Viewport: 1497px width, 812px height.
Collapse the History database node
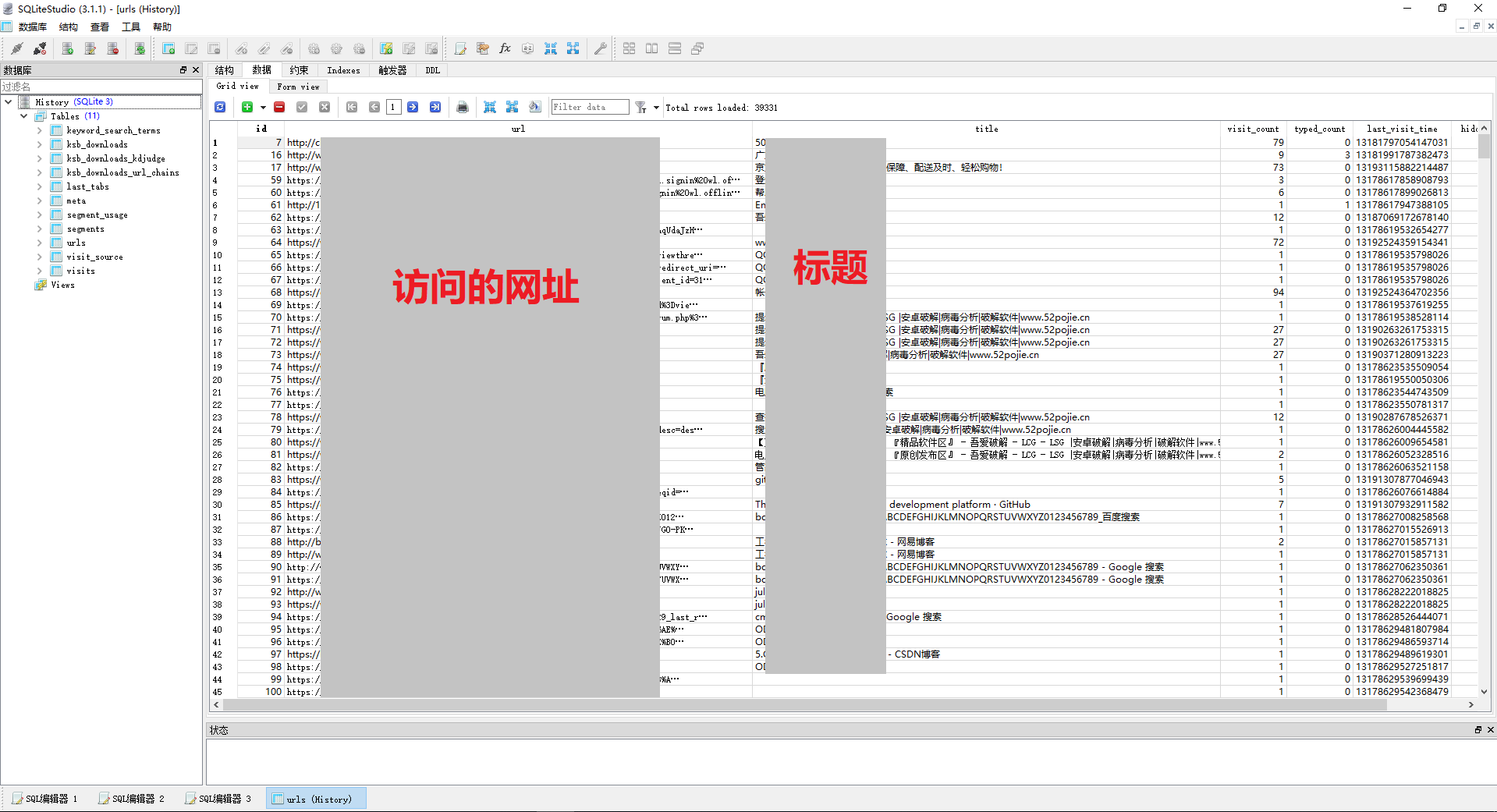pyautogui.click(x=9, y=101)
